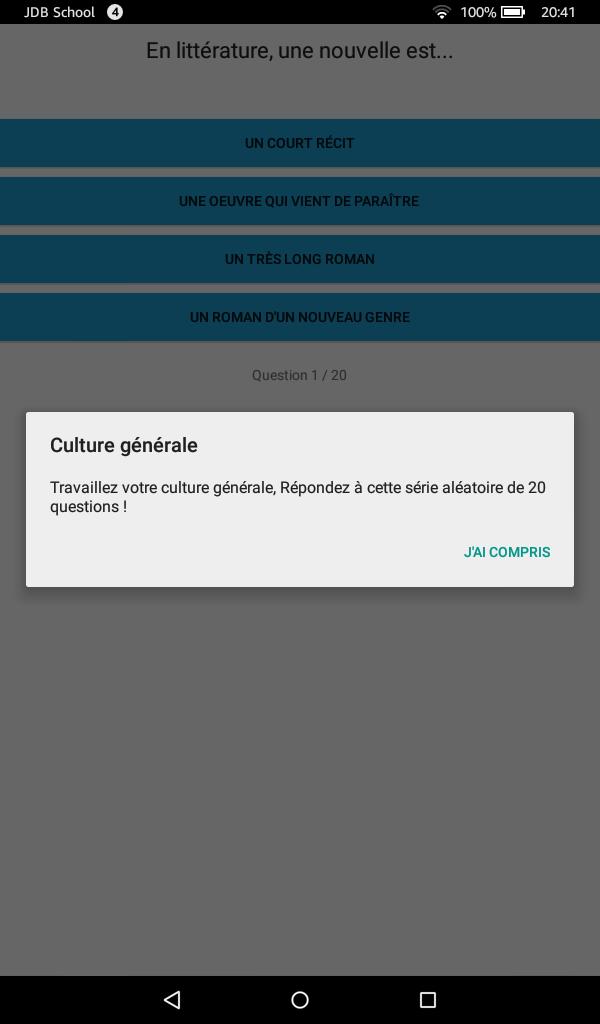Choose the answer UN COURT RÉCIT
Screen dimensions: 600x1024
pos(300,143)
